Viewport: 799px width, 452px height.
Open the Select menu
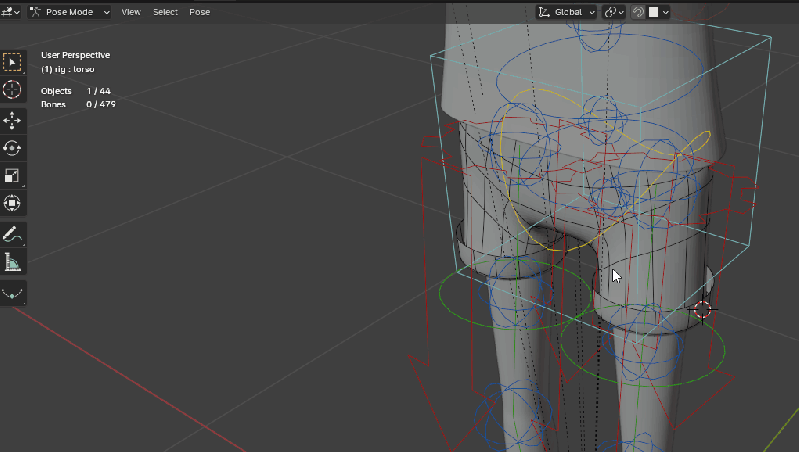tap(166, 12)
